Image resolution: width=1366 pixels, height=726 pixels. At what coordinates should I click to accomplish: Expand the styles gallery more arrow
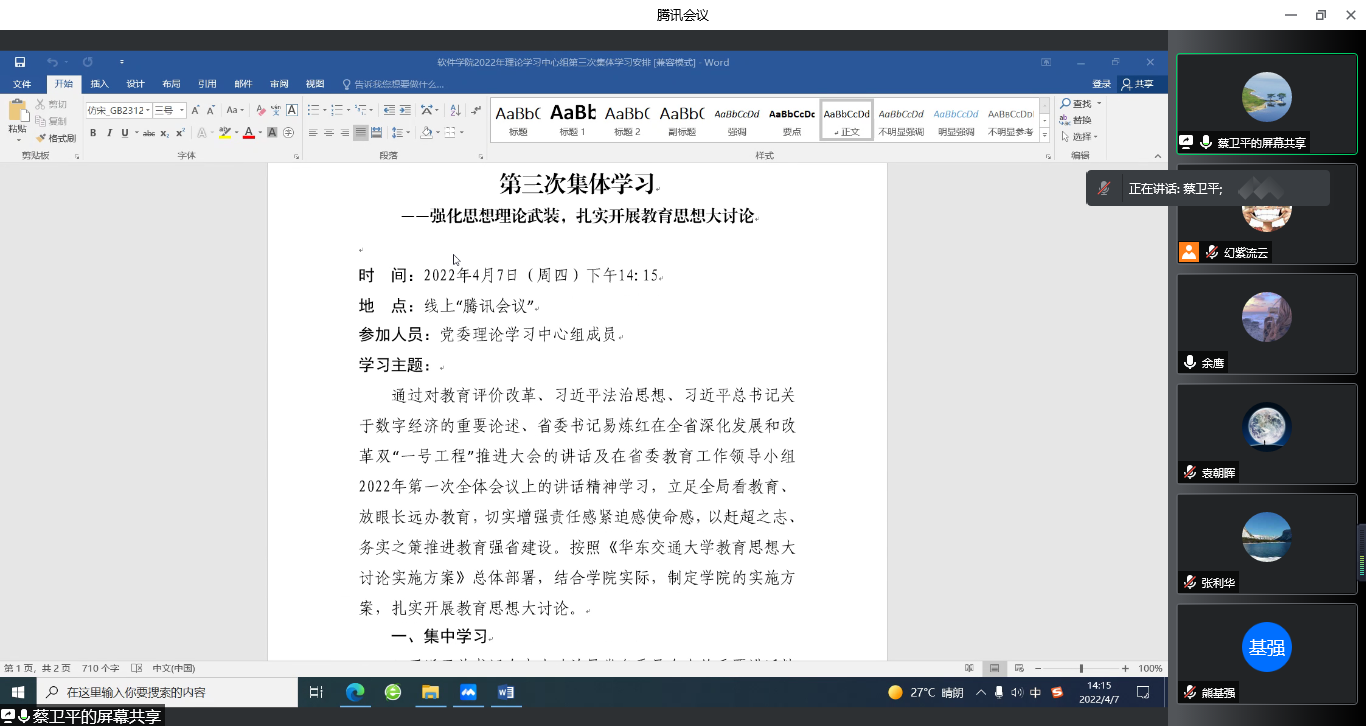(x=1045, y=135)
